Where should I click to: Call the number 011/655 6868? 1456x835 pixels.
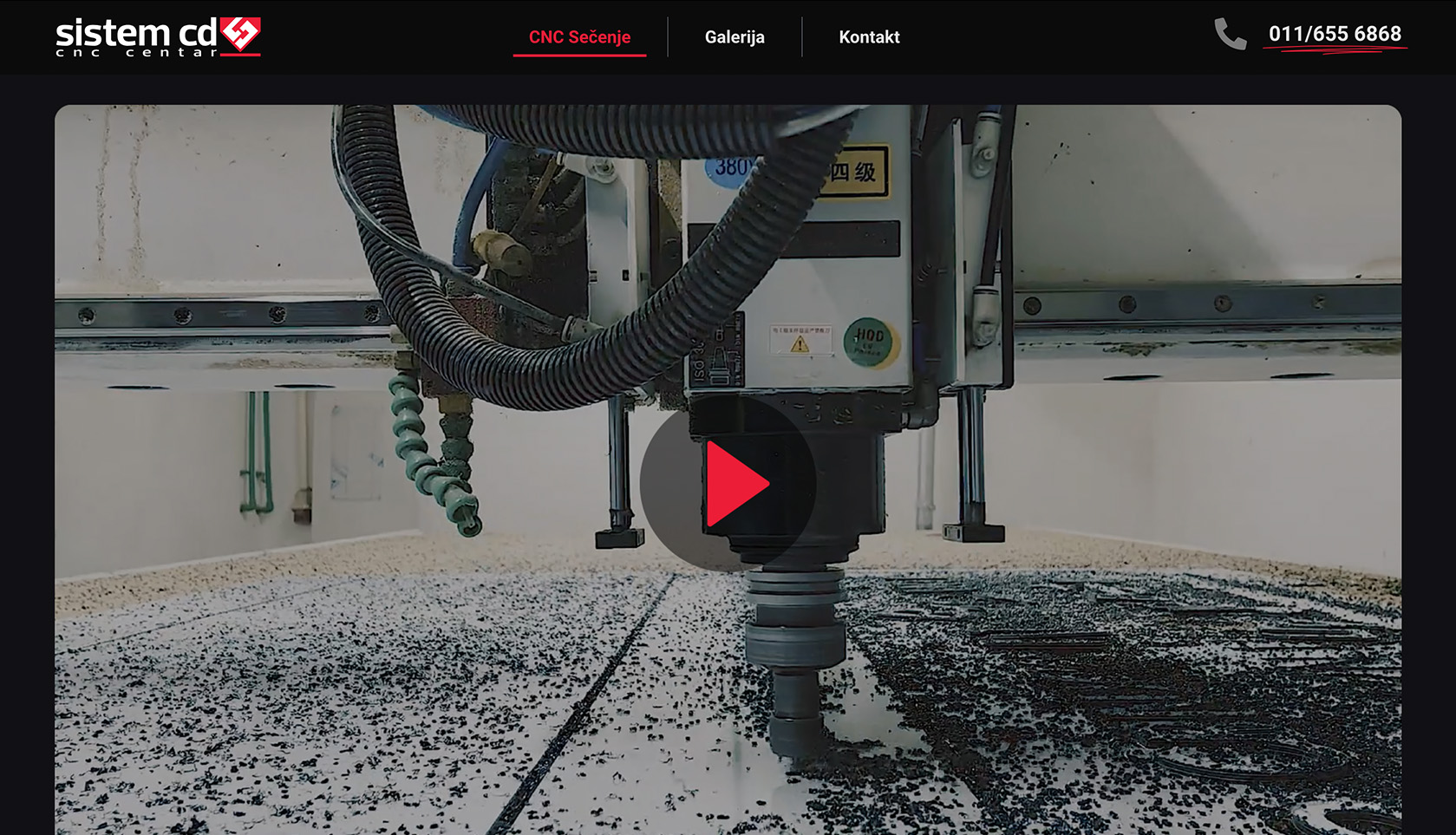click(1334, 34)
